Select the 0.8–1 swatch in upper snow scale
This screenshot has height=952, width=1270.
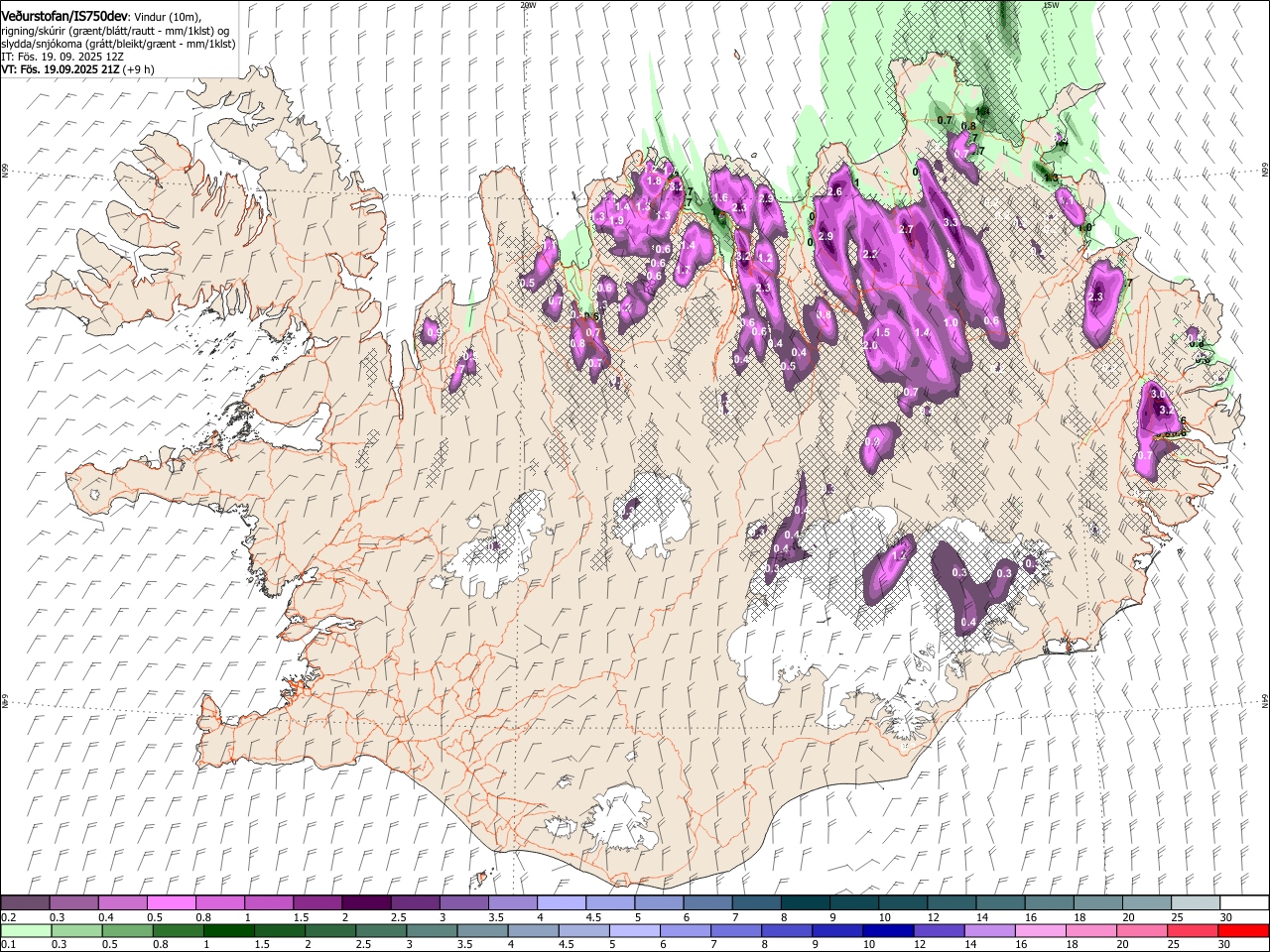(220, 902)
